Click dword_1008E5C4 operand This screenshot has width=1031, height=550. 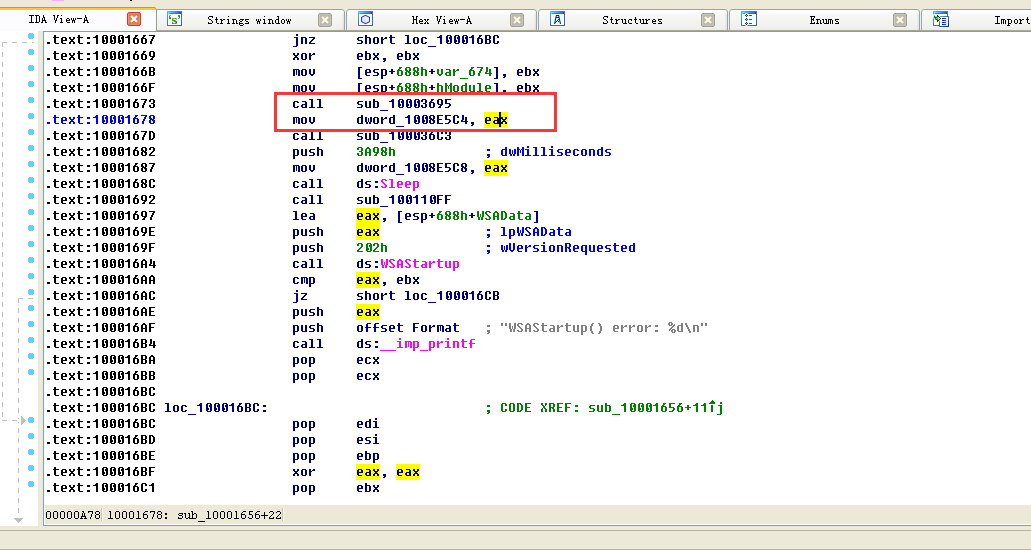412,120
